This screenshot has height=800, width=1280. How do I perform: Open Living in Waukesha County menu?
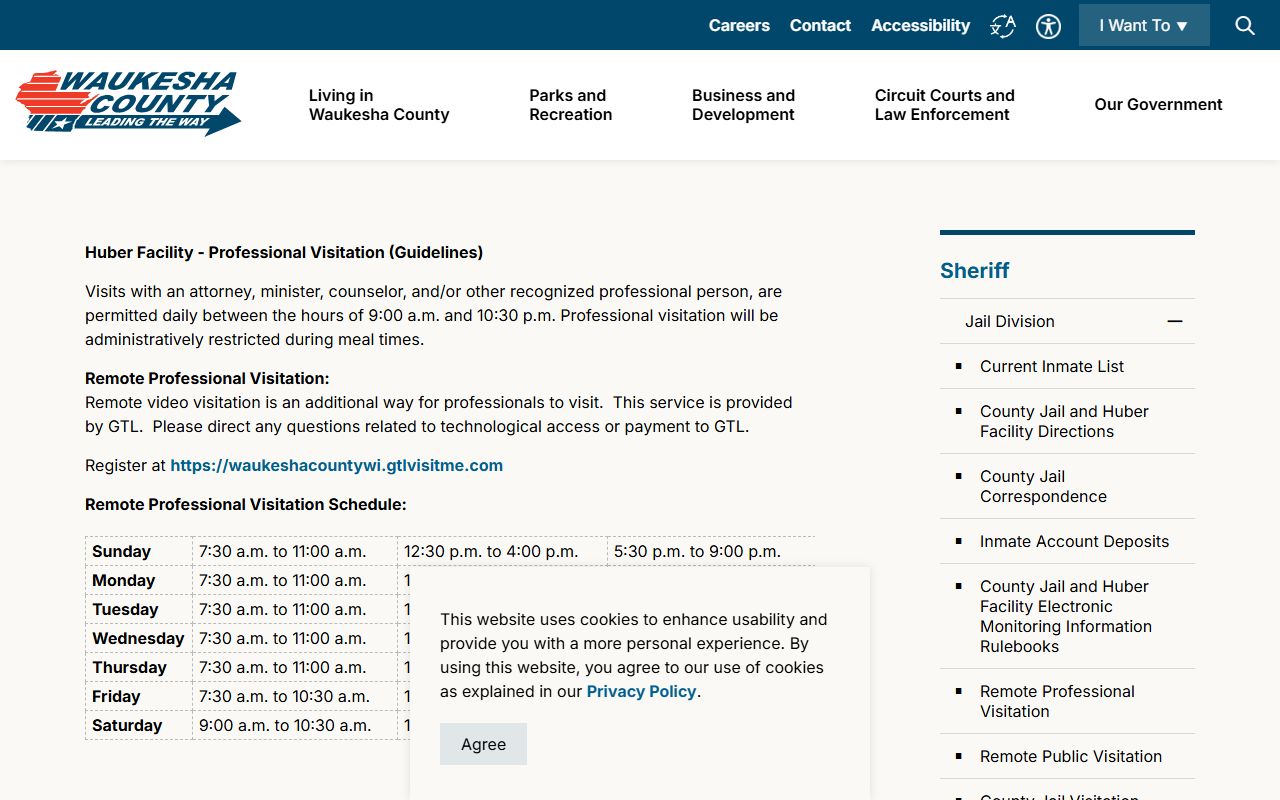379,105
